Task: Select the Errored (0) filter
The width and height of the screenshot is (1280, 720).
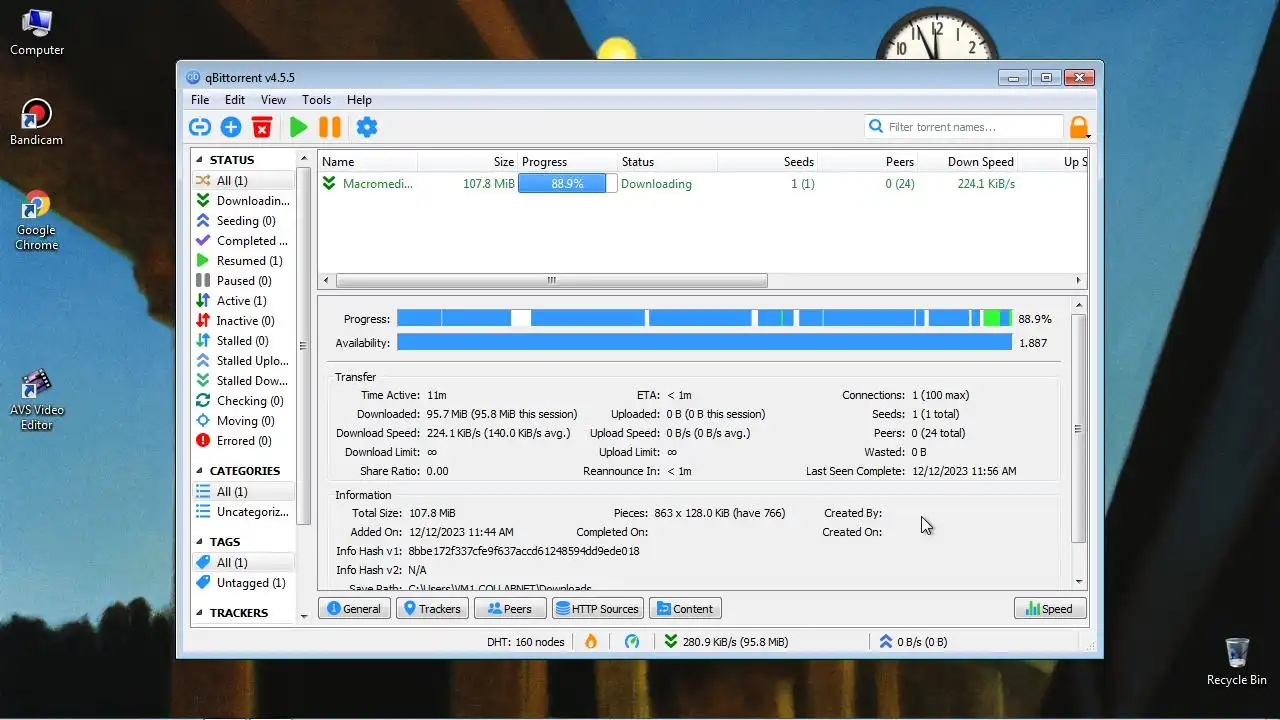Action: pos(243,441)
